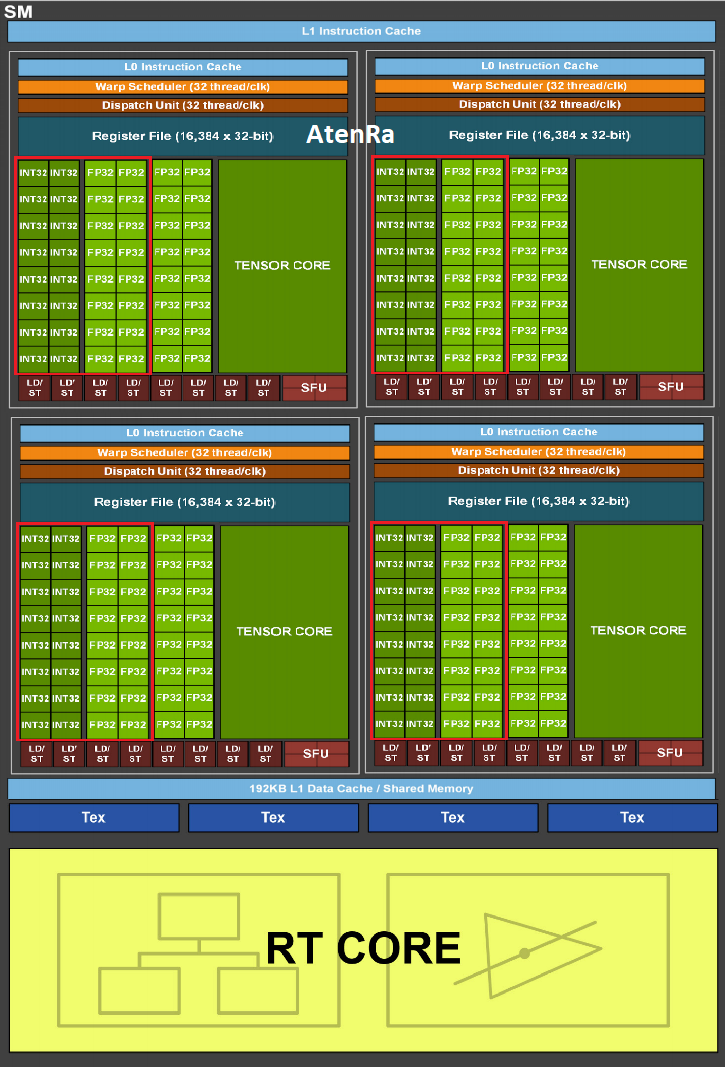Screen dimensions: 725x1067
Task: Click the top-right TENSOR CORE block
Action: click(x=639, y=265)
